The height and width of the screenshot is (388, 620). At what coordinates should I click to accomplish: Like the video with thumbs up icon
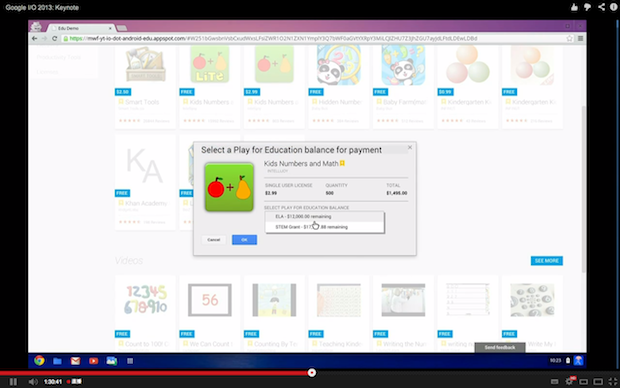[x=574, y=7]
